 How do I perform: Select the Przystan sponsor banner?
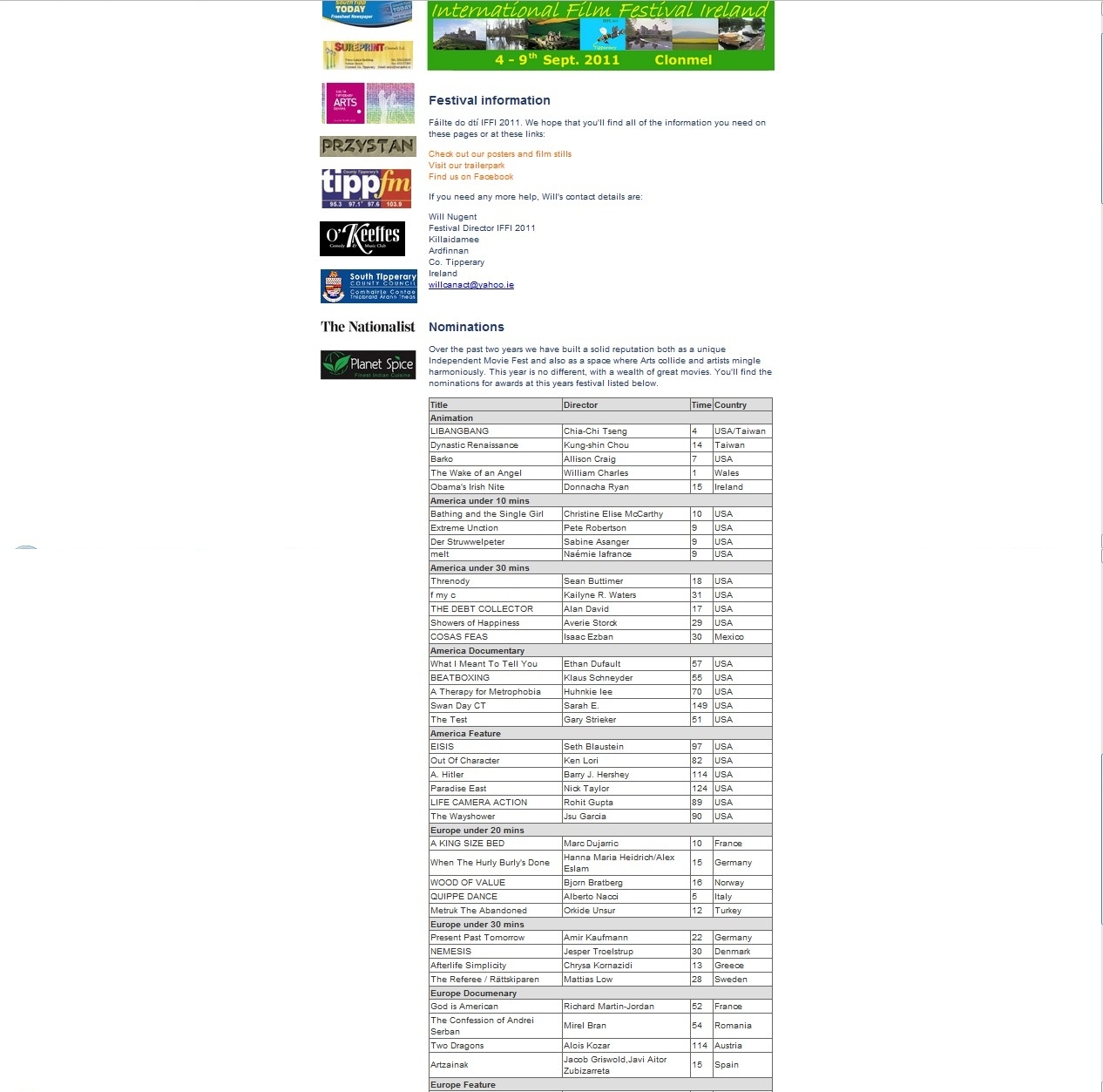tap(368, 146)
